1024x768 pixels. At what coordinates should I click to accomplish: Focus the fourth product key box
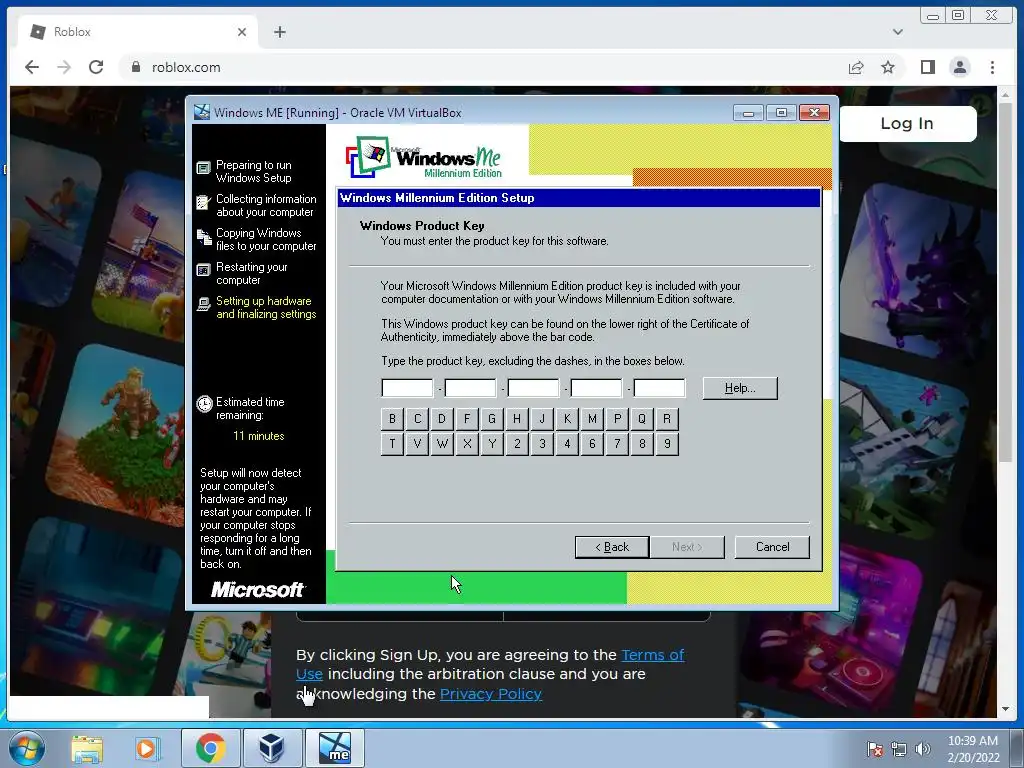(596, 388)
